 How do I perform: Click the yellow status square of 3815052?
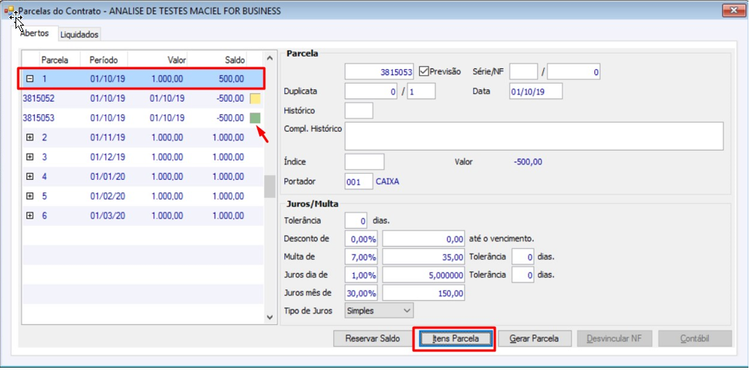255,98
